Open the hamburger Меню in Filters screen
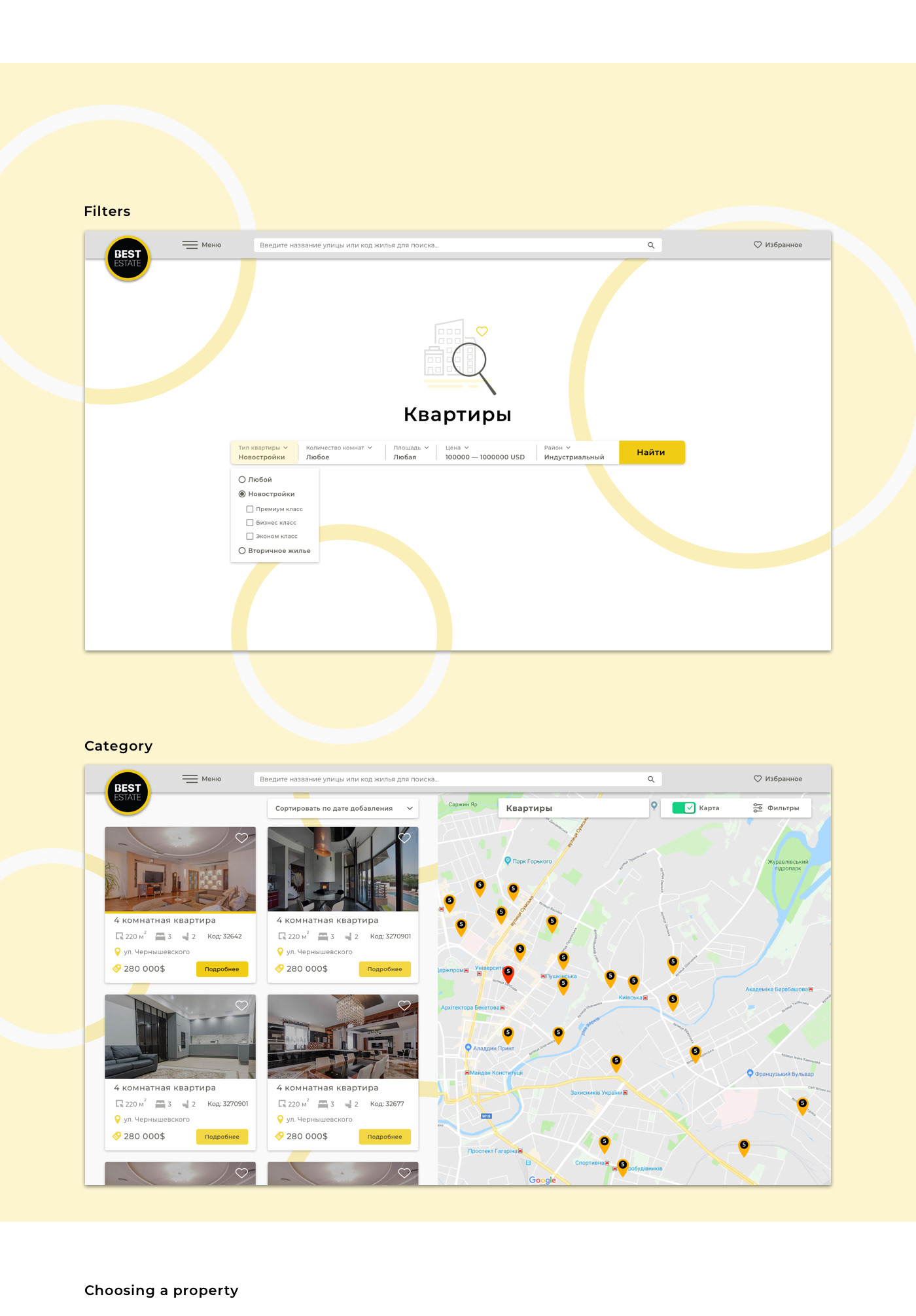Image resolution: width=916 pixels, height=1316 pixels. tap(202, 245)
